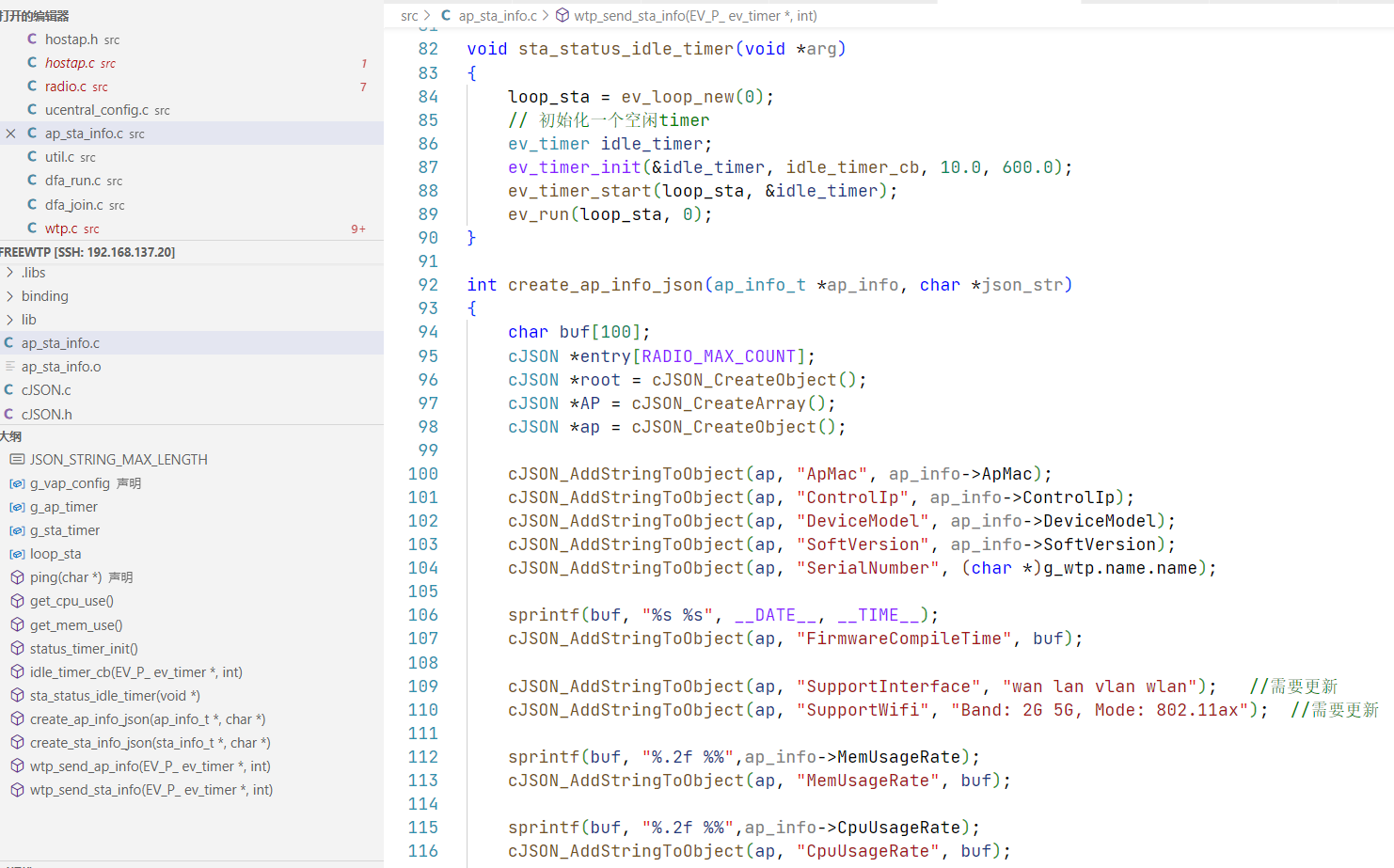The height and width of the screenshot is (868, 1394).
Task: Open cJSON.c in explorer
Action: pos(192,390)
